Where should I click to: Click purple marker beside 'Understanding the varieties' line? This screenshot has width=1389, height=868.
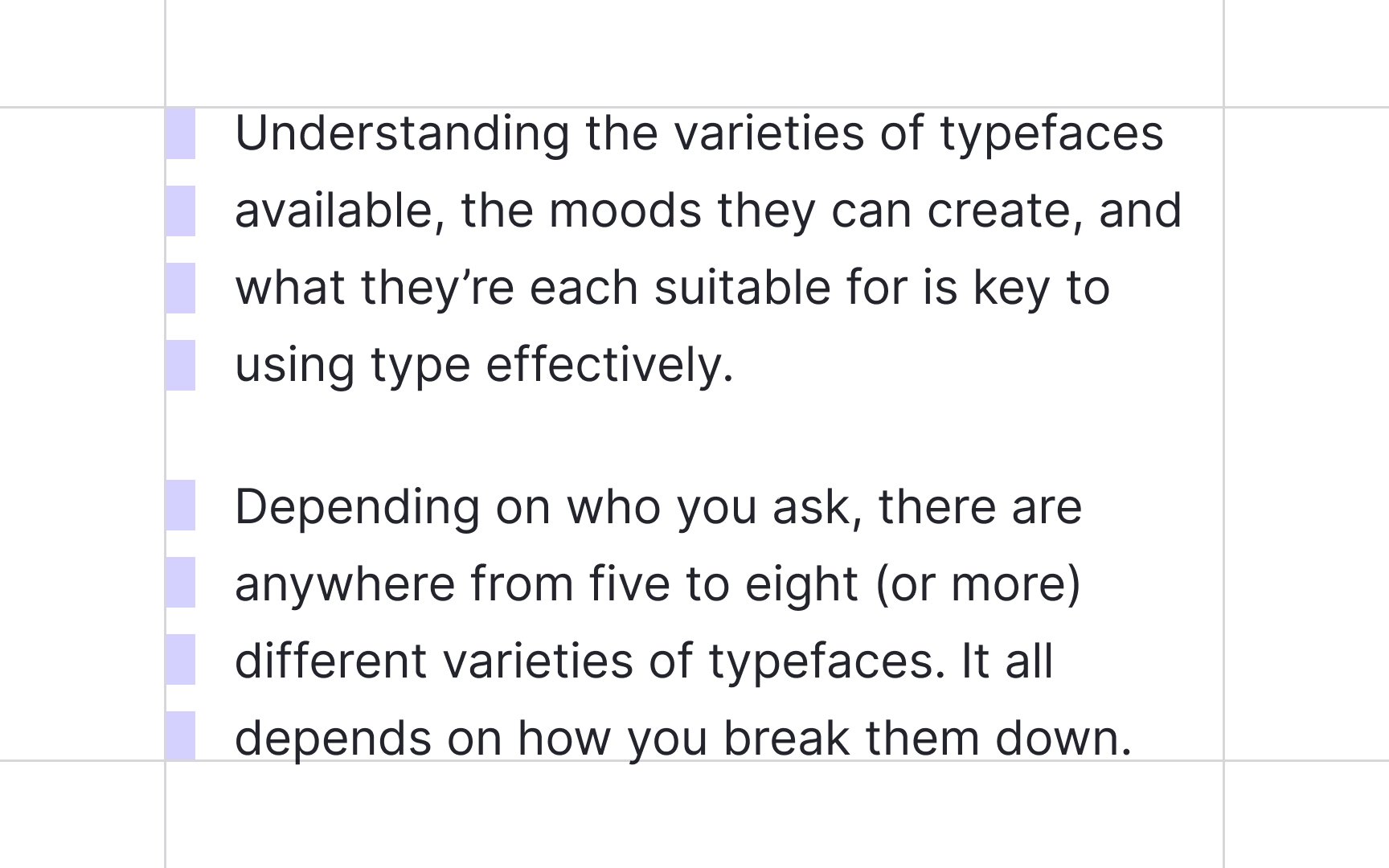coord(181,133)
